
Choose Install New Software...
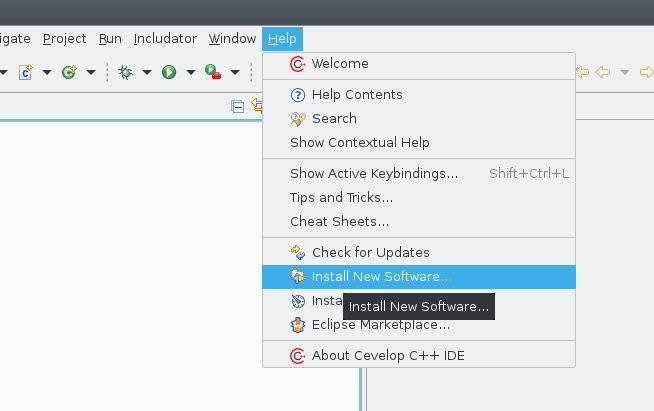[419, 277]
